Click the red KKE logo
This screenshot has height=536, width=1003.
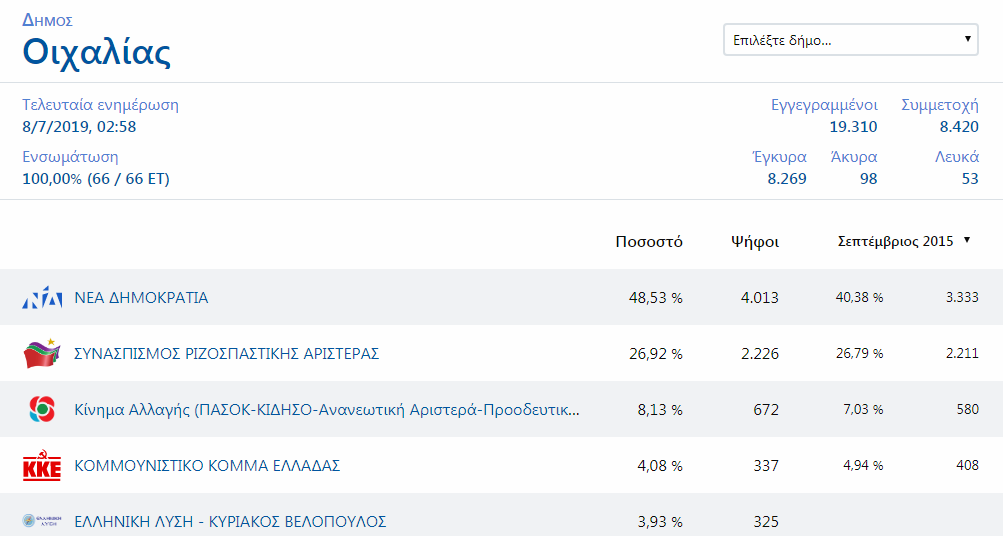click(x=42, y=466)
